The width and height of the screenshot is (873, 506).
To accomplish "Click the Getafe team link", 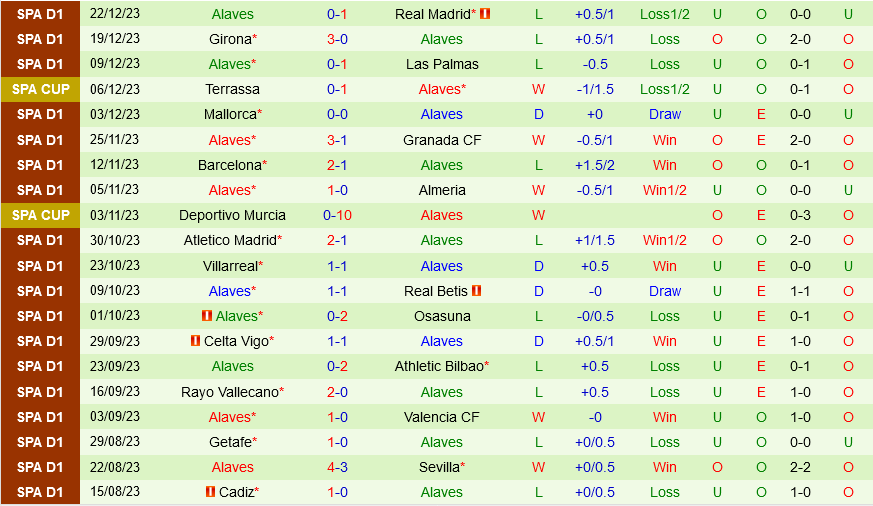I will [230, 442].
